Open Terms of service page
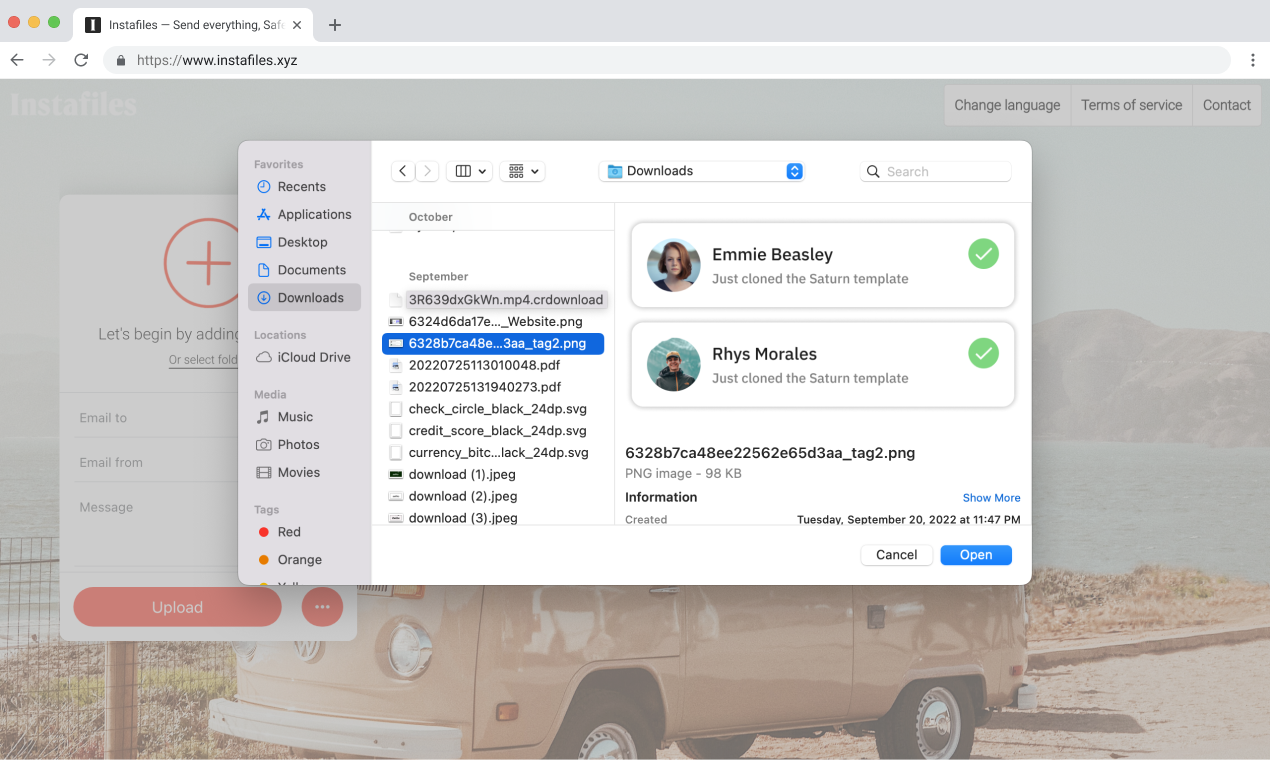The width and height of the screenshot is (1270, 760). (x=1131, y=105)
